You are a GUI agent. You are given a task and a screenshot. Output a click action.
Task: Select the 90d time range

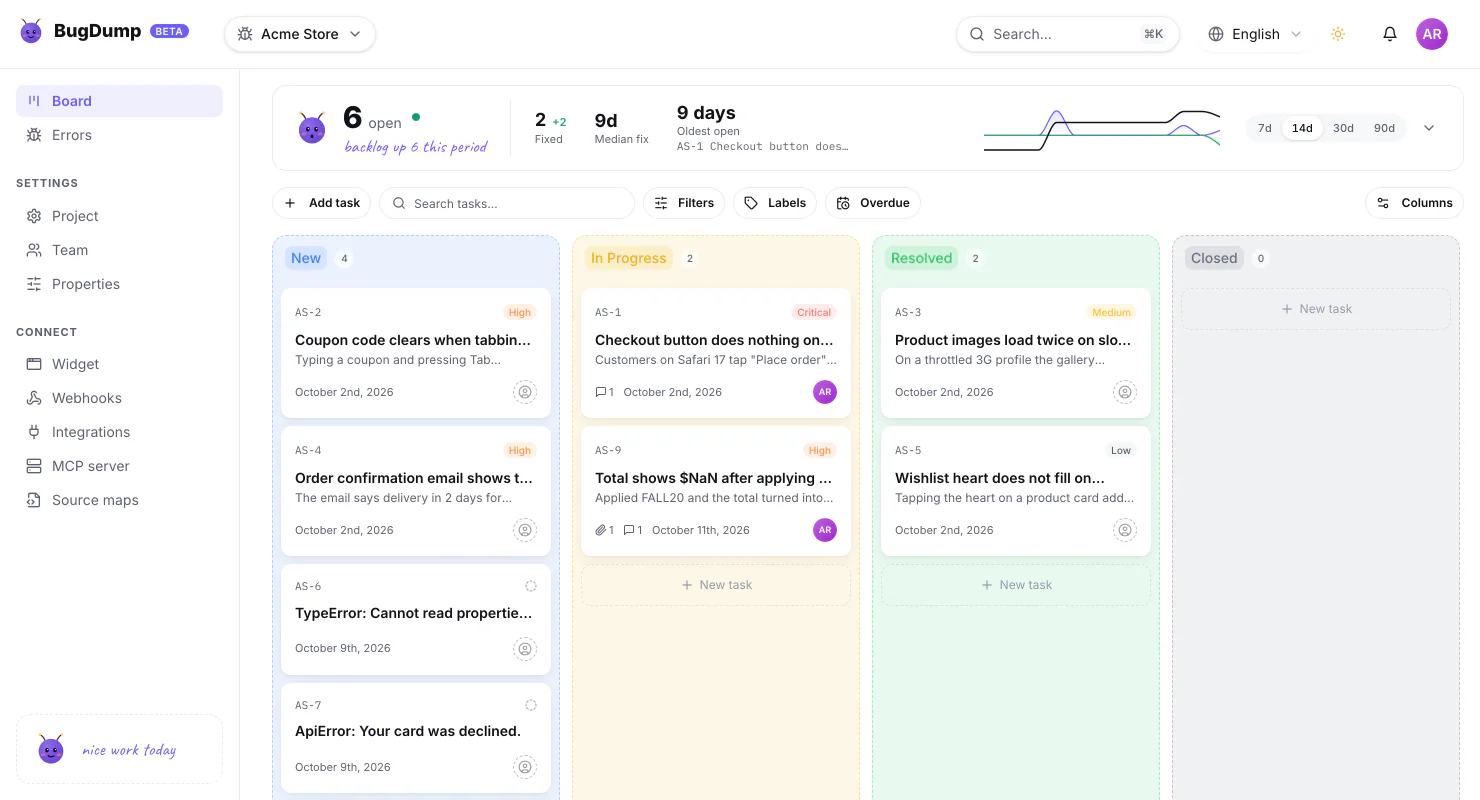[1384, 128]
